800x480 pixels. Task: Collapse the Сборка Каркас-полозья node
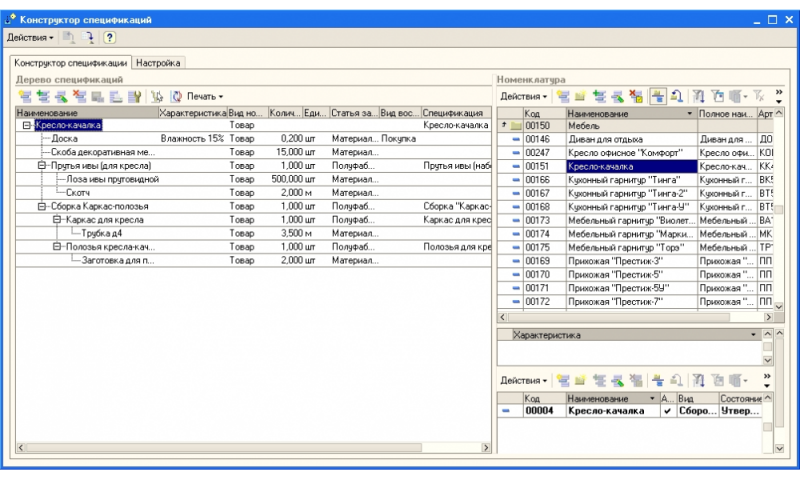tap(42, 206)
